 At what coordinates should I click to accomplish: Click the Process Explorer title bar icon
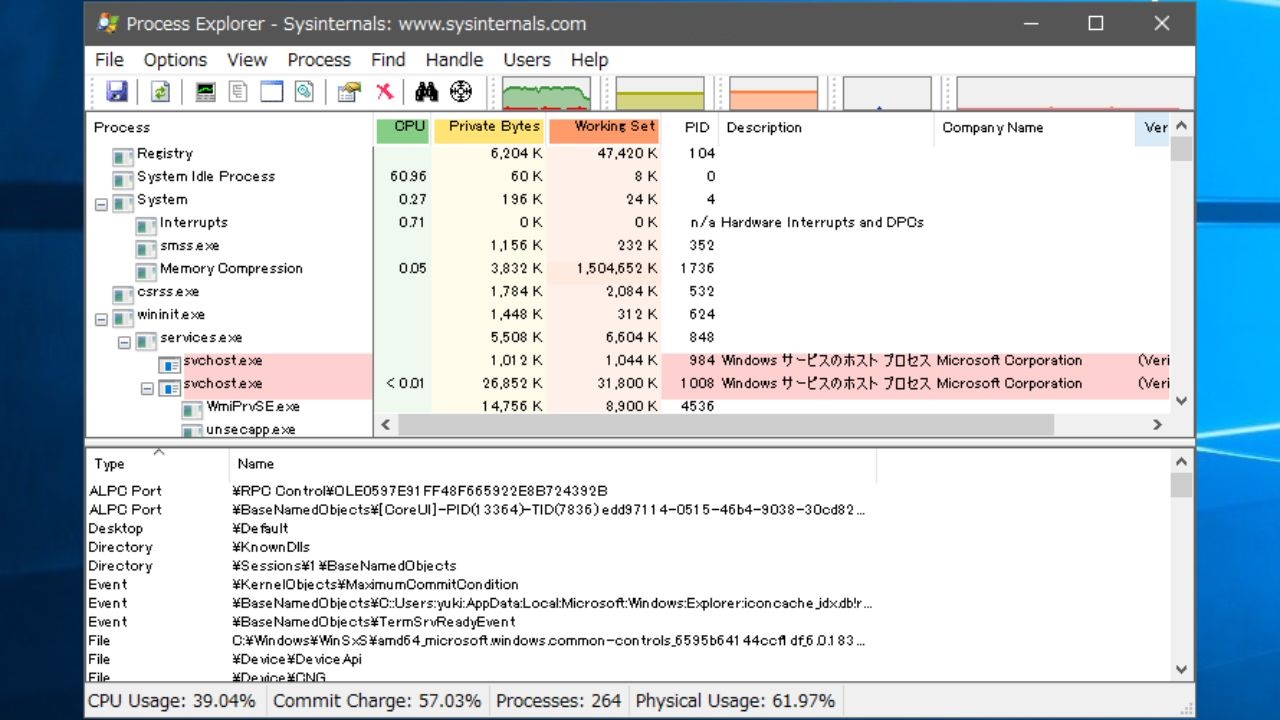(x=108, y=23)
